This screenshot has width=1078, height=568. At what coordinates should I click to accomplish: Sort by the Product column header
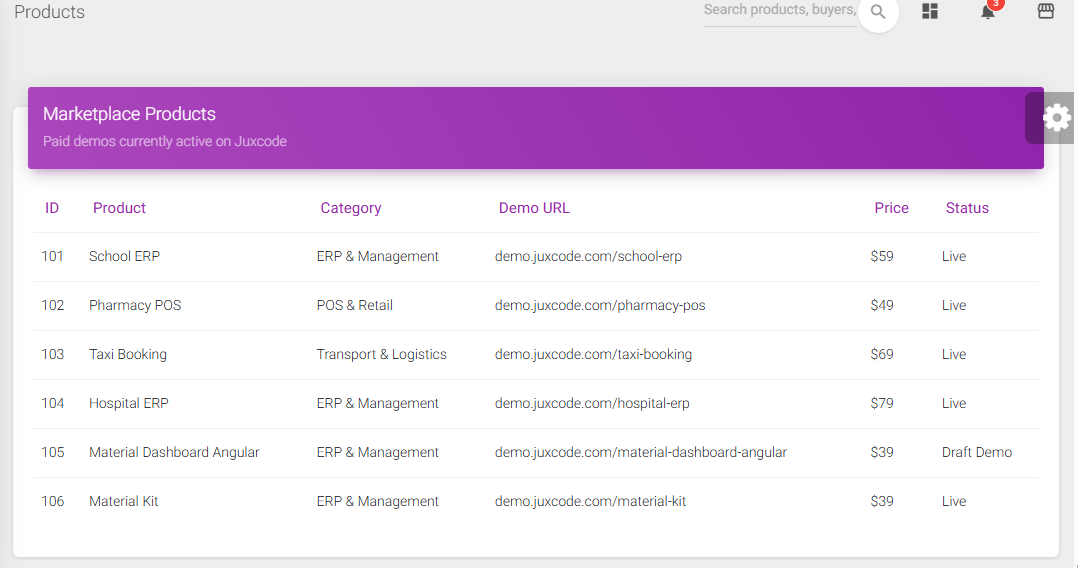click(x=119, y=208)
